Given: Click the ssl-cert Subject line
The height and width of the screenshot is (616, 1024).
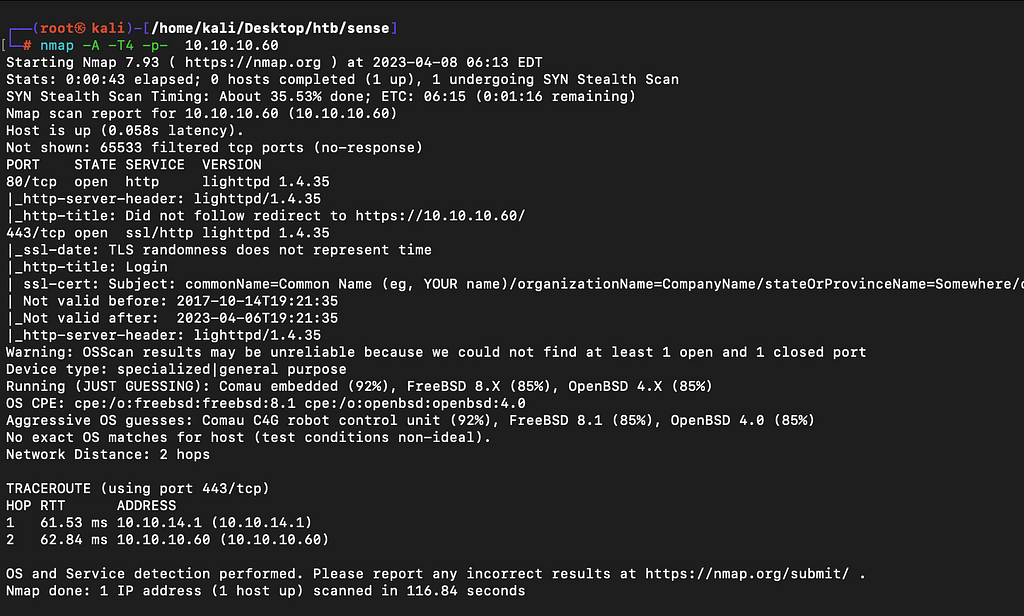Looking at the screenshot, I should coord(515,284).
